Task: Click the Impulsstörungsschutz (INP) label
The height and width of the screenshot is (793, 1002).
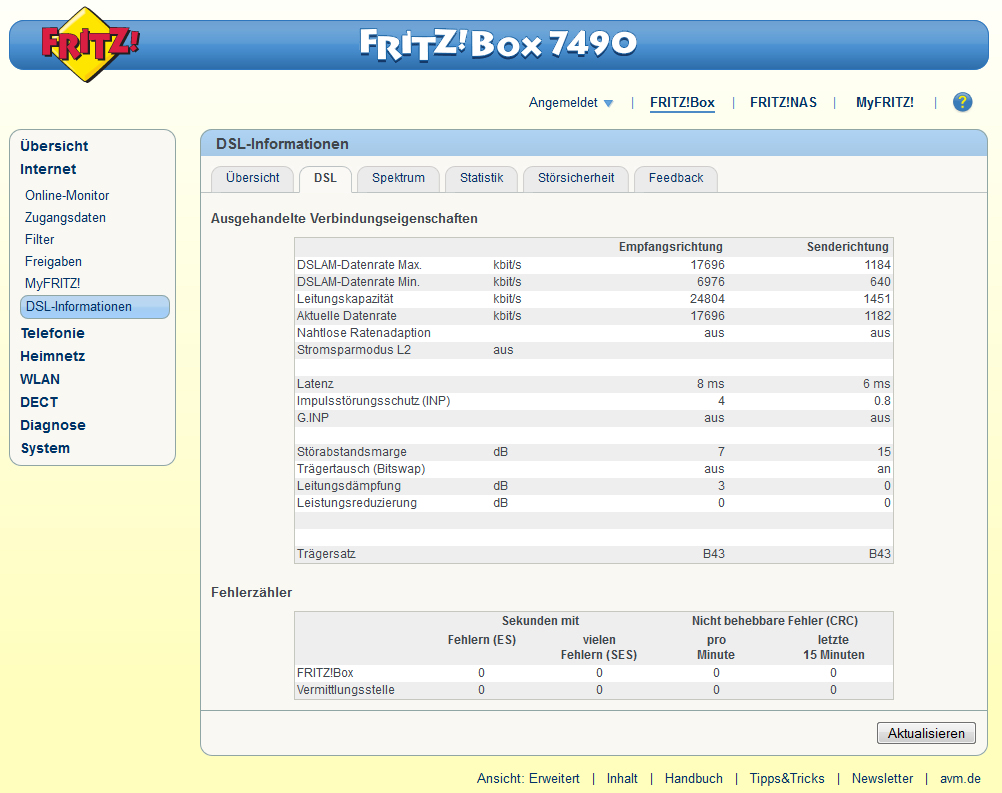Action: pos(373,401)
